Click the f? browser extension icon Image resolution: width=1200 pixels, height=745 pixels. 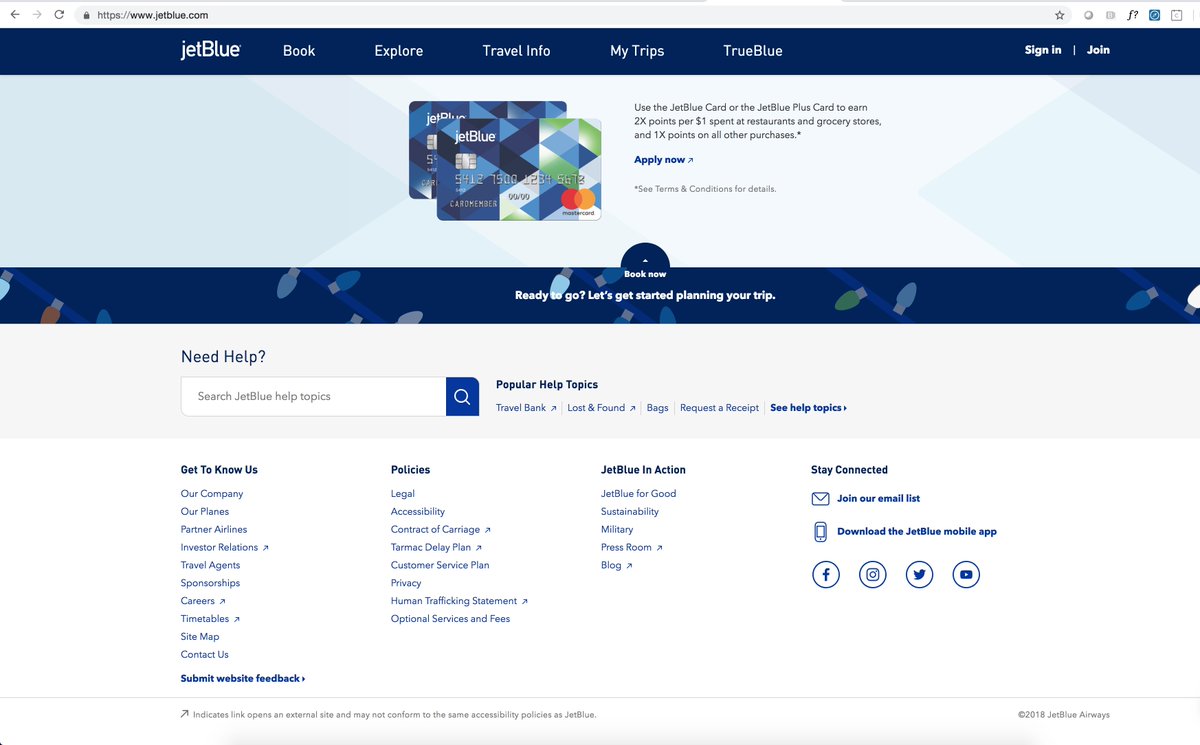(1133, 15)
